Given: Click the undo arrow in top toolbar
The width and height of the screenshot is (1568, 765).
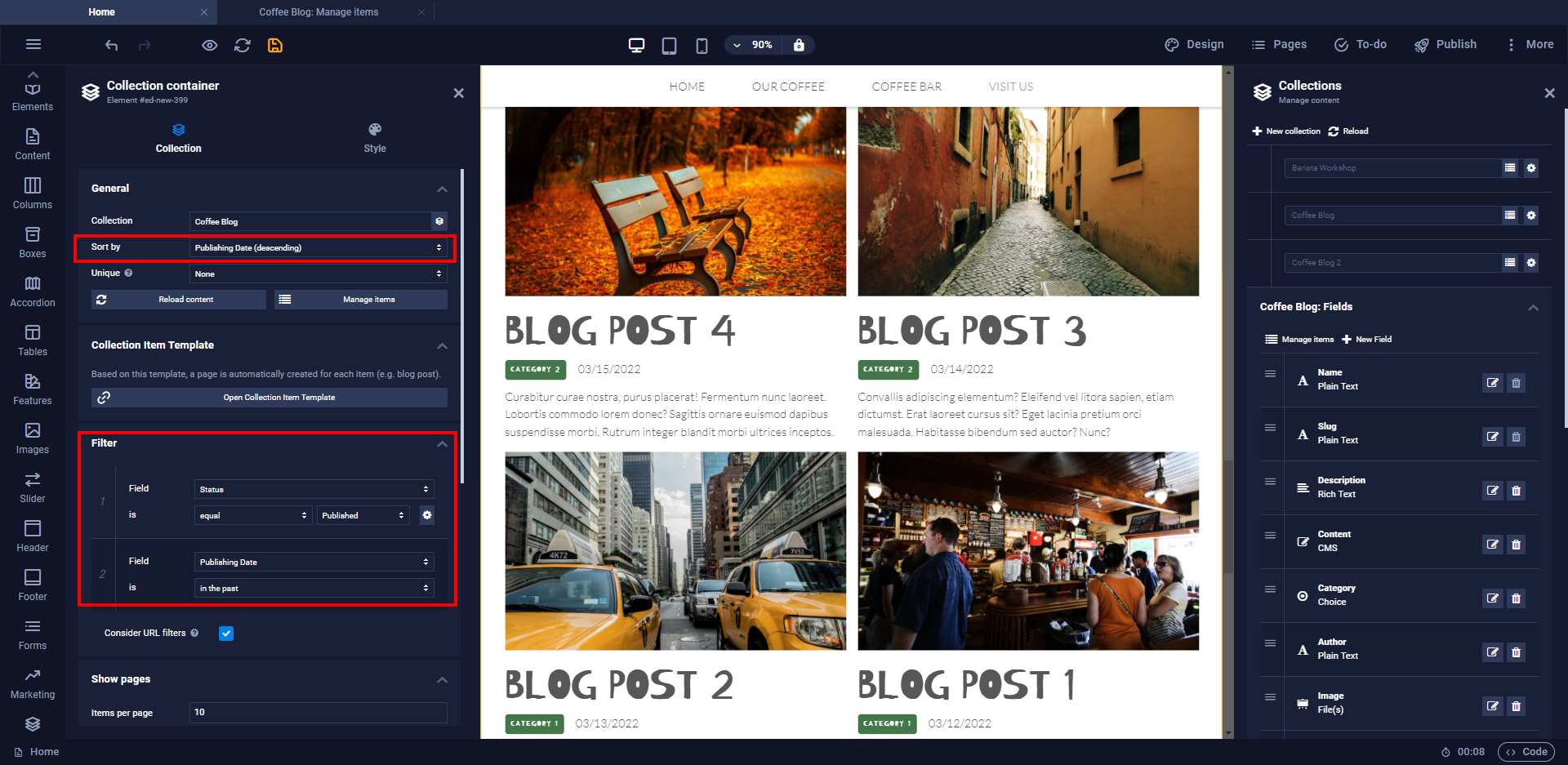Looking at the screenshot, I should 112,46.
